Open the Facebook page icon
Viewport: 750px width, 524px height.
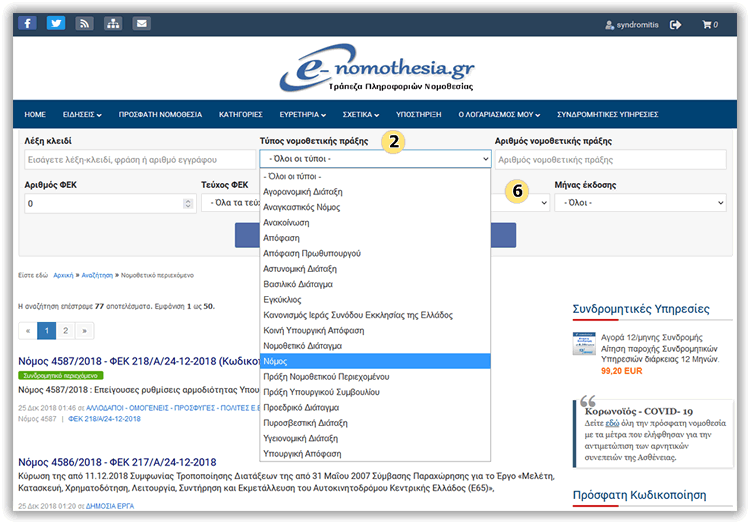pos(27,24)
